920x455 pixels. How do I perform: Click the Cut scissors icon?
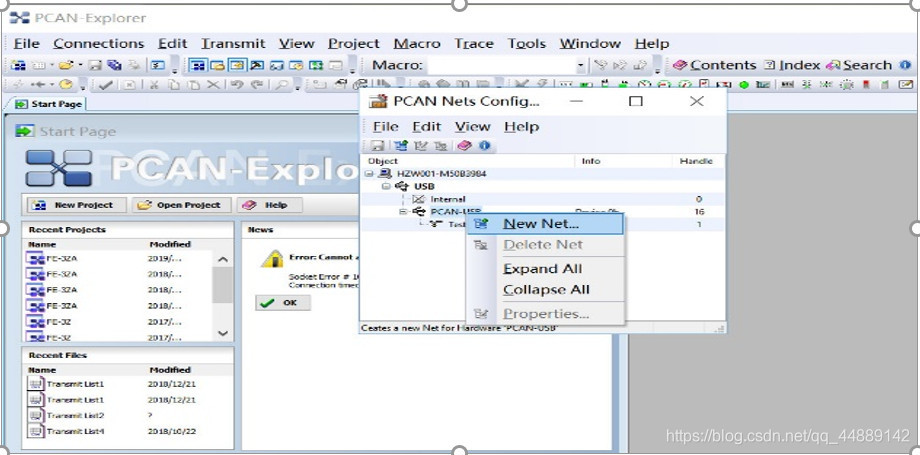click(154, 85)
